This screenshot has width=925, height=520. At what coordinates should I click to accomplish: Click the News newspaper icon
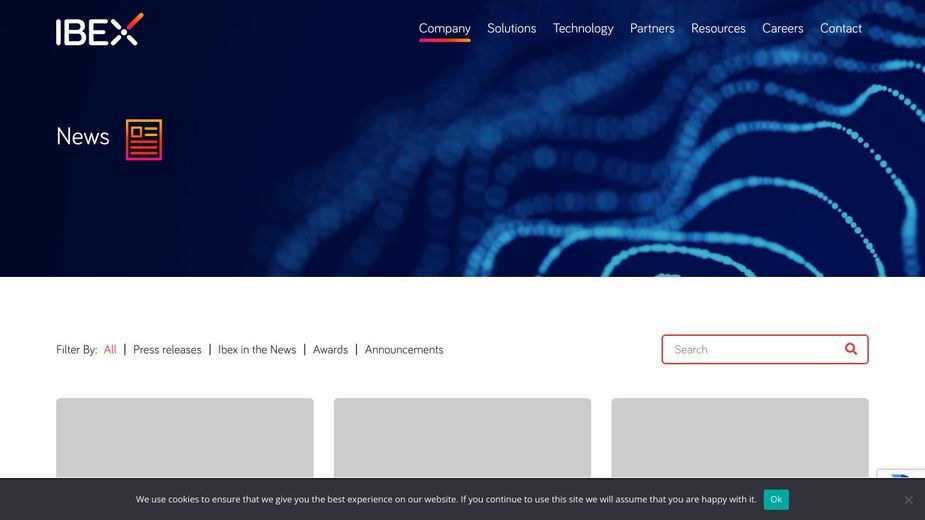[x=144, y=140]
